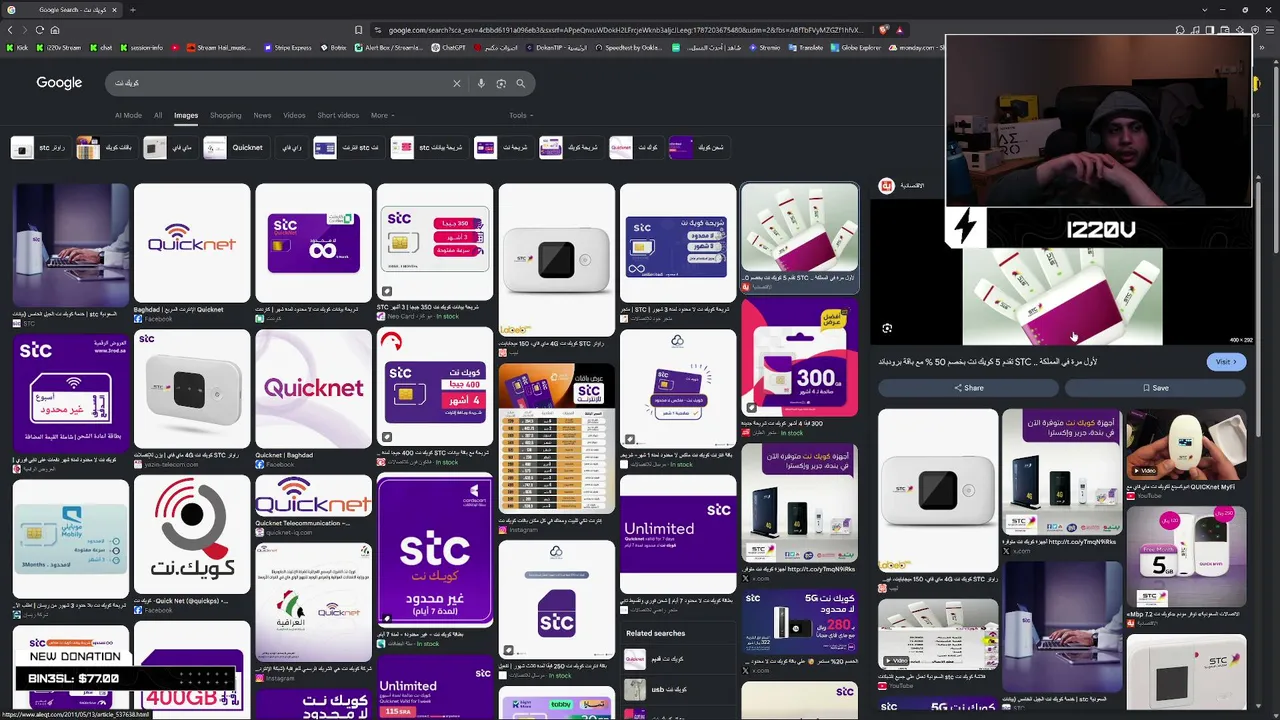The height and width of the screenshot is (720, 1280).
Task: Apply the 'راوتر stc' filter chip
Action: 39,148
